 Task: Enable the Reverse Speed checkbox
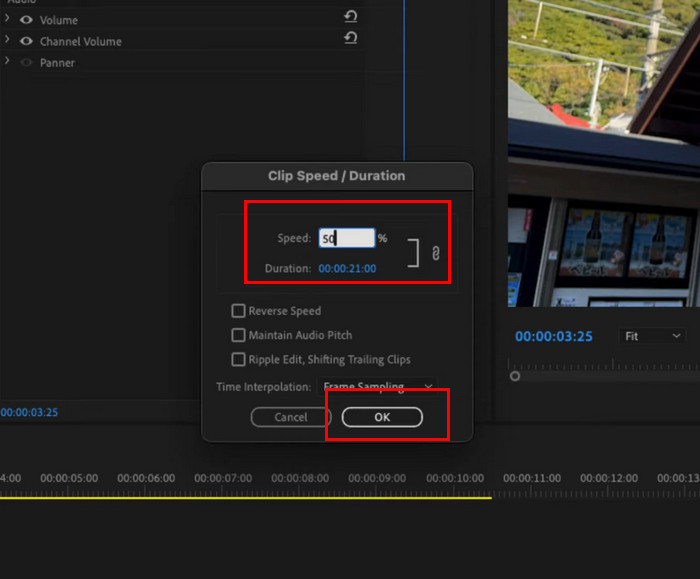(x=238, y=311)
